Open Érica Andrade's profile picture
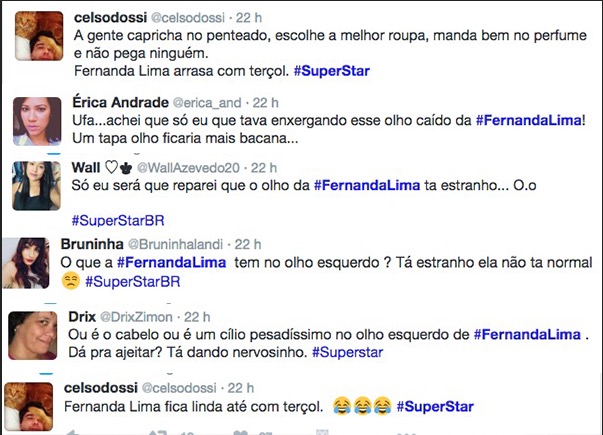 (x=37, y=121)
